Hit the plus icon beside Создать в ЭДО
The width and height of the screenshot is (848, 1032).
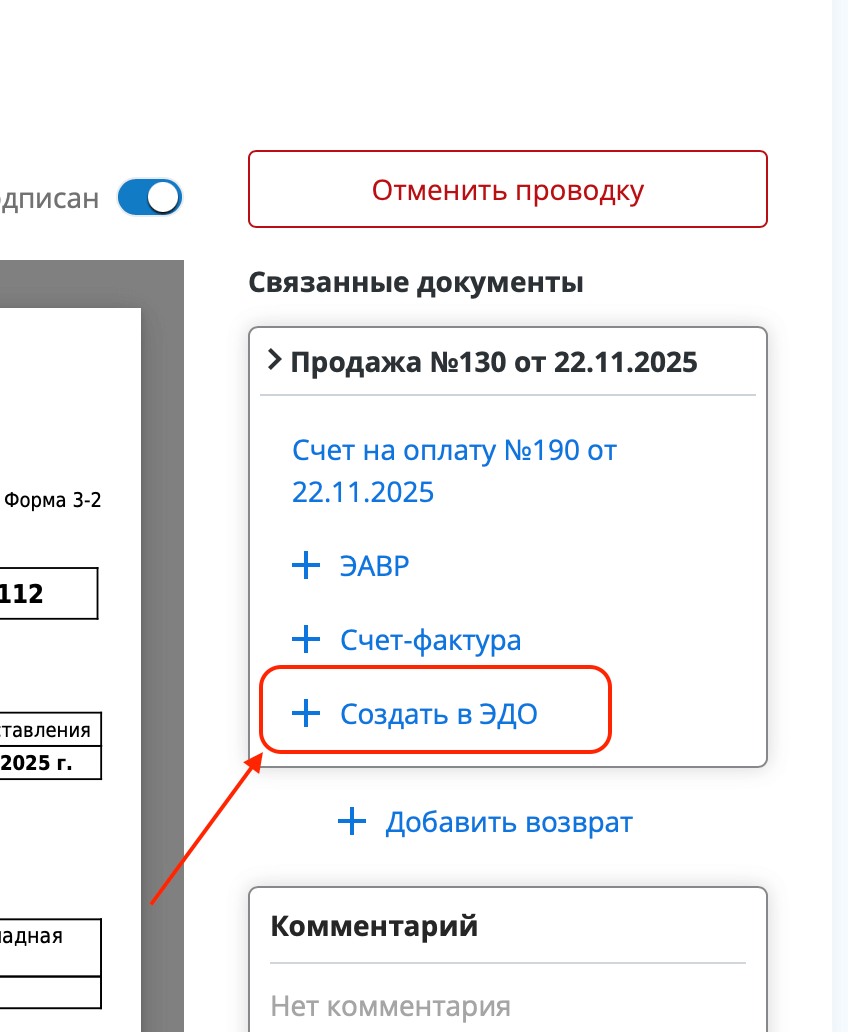point(305,714)
